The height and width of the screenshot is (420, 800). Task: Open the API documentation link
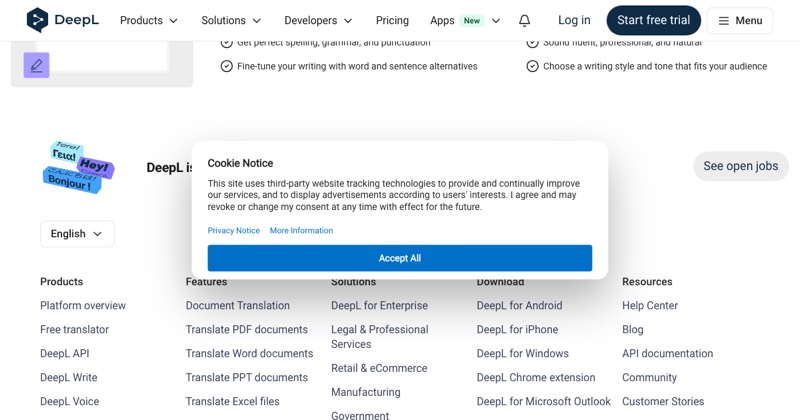(x=667, y=354)
